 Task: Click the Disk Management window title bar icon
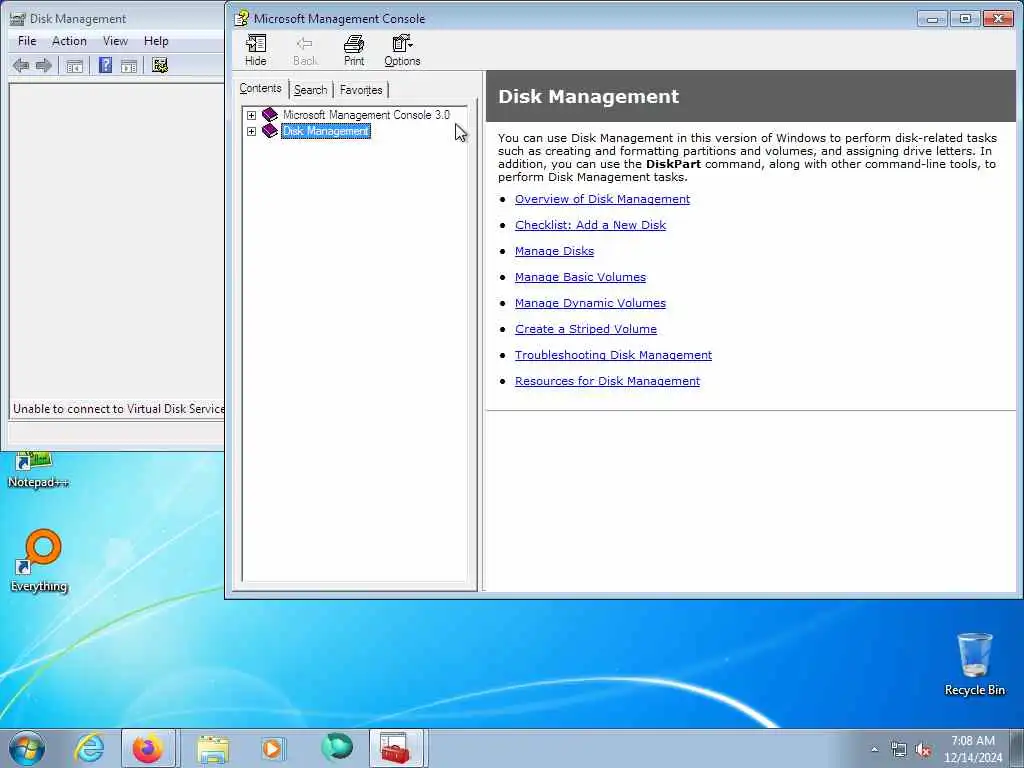[x=18, y=18]
